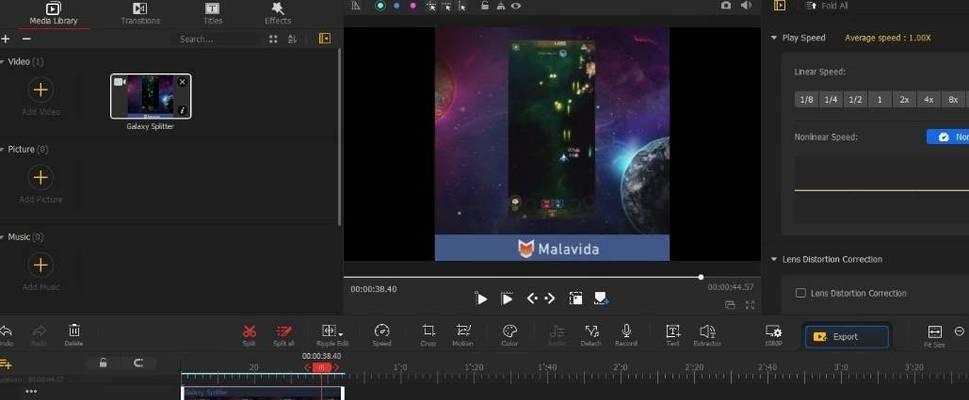Collapse the Music section

[2, 237]
